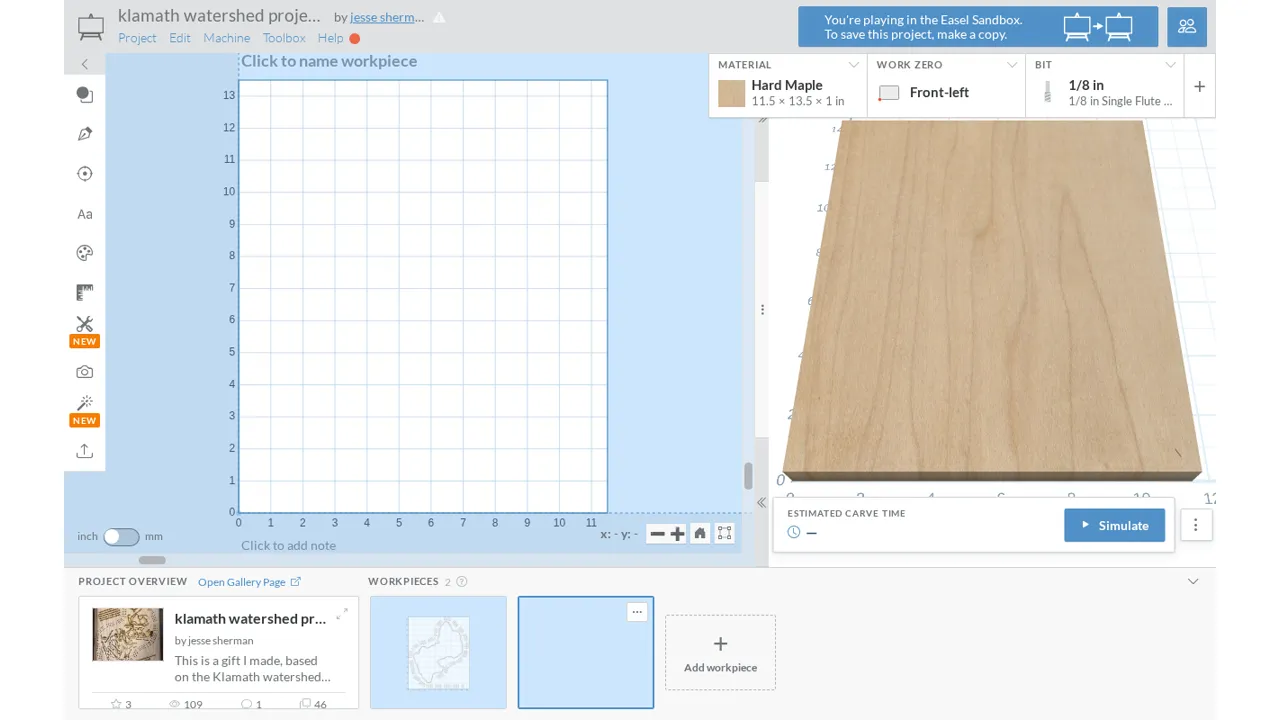This screenshot has width=1280, height=720.
Task: Open the scissors and wrench tools icon
Action: click(x=85, y=324)
